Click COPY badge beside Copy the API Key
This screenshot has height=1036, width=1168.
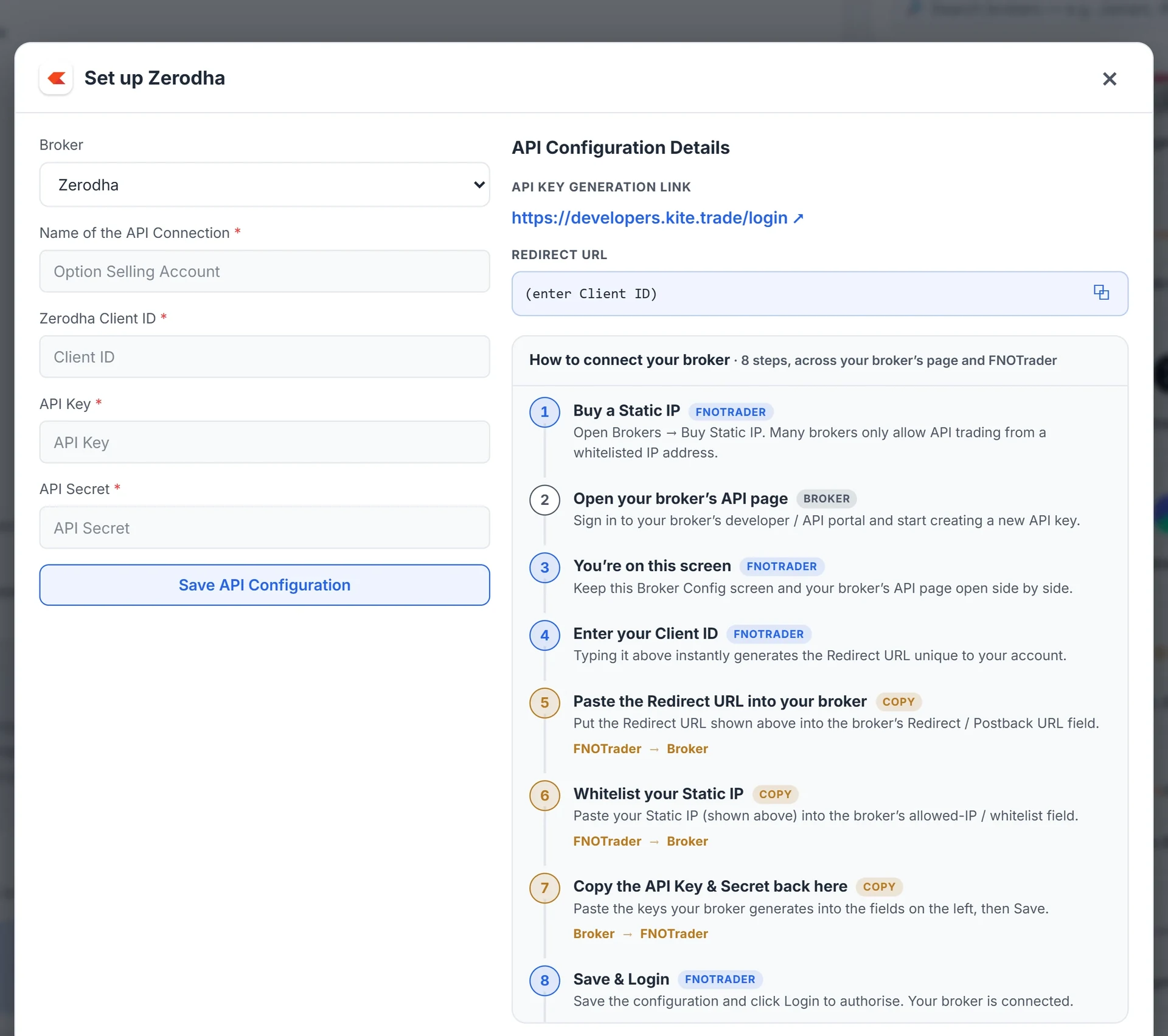pos(879,886)
